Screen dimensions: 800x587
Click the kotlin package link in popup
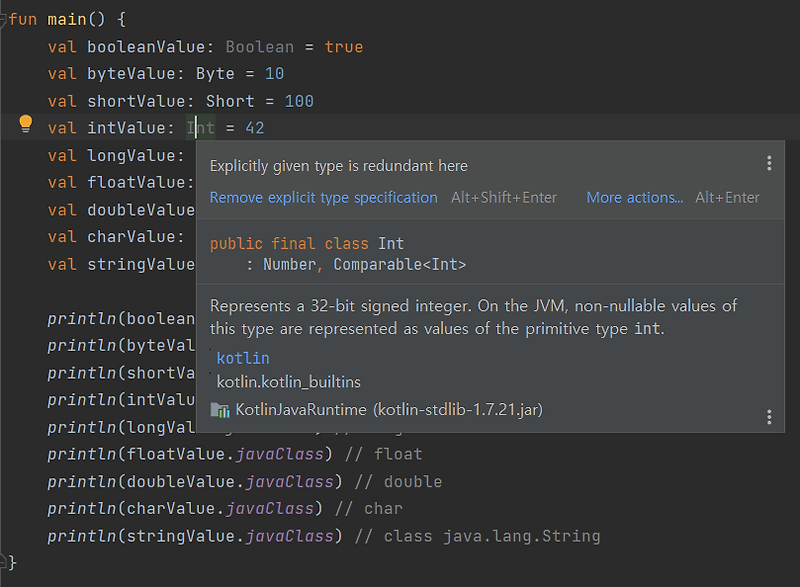point(243,357)
